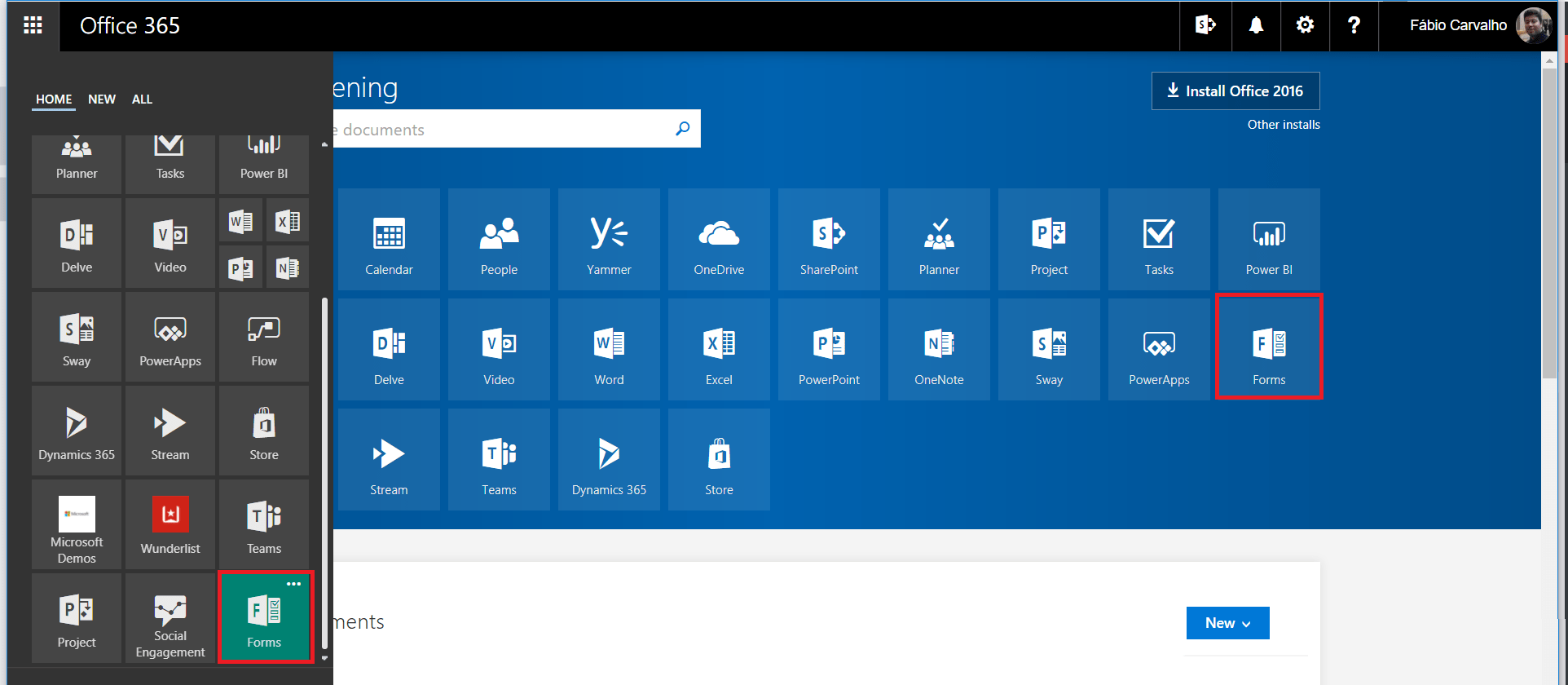Open Teams tile on the home page
1568x685 pixels.
(499, 459)
